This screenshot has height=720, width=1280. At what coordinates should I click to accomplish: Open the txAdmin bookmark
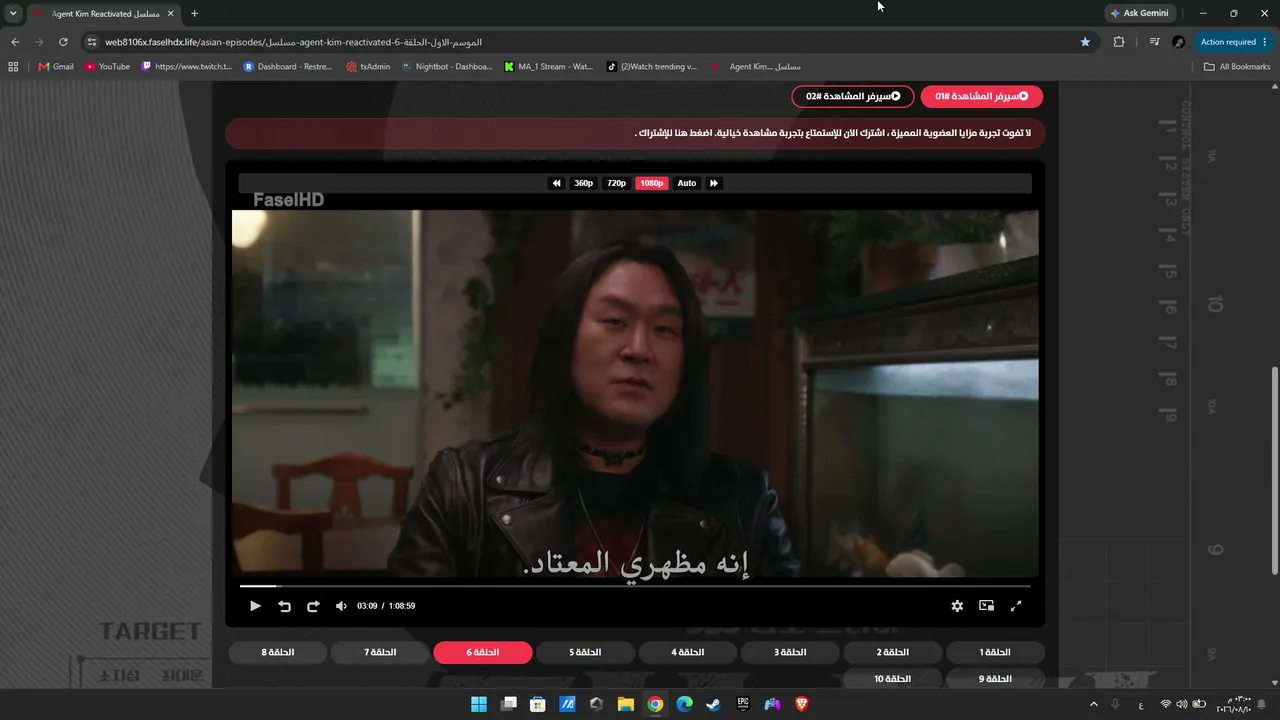368,67
